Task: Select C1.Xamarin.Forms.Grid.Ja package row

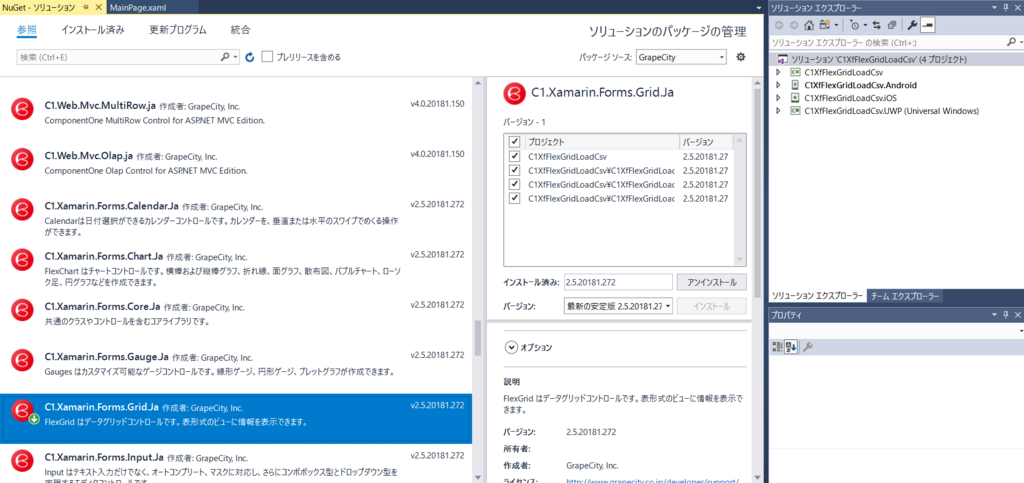Action: [236, 418]
